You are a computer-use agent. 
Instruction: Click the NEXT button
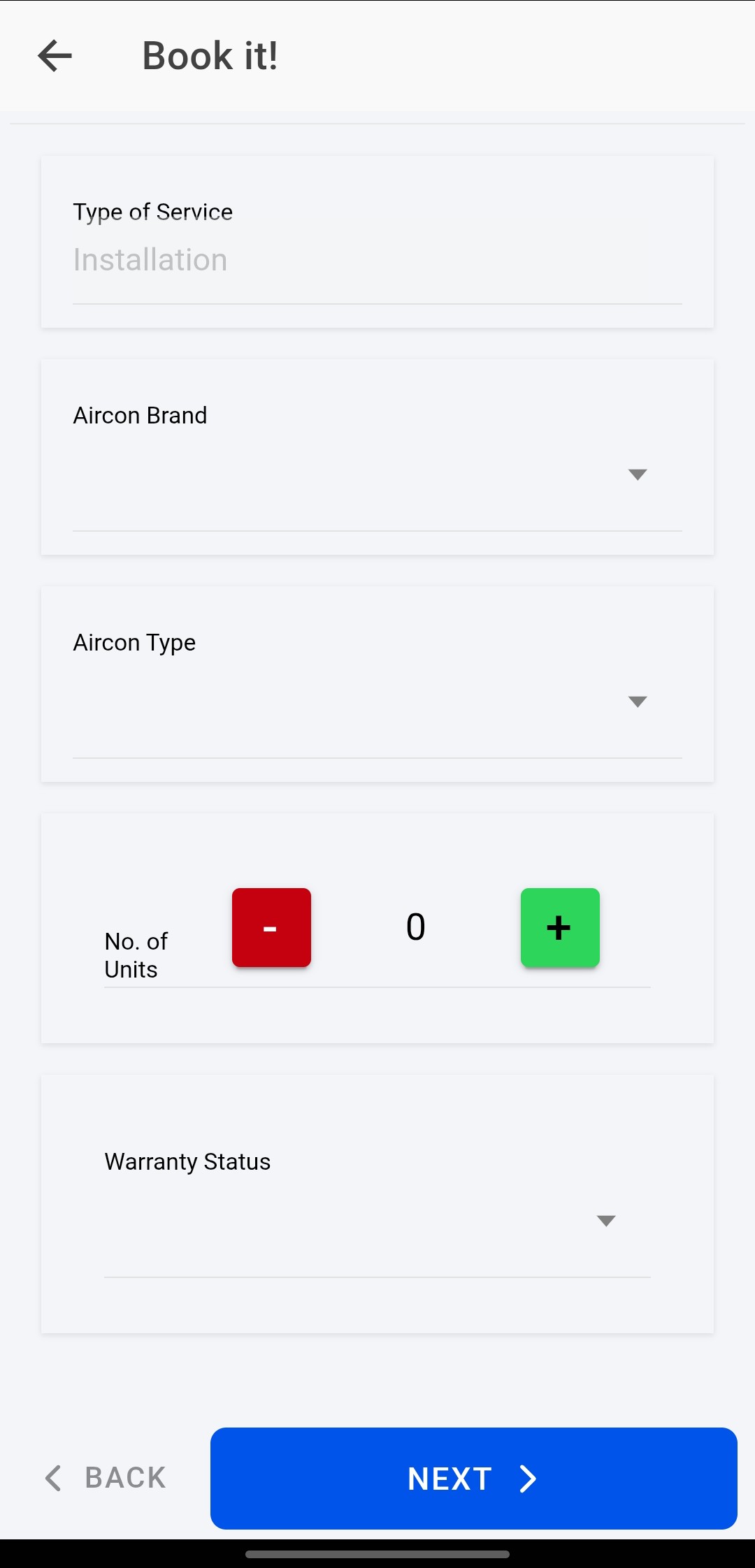tap(474, 1479)
